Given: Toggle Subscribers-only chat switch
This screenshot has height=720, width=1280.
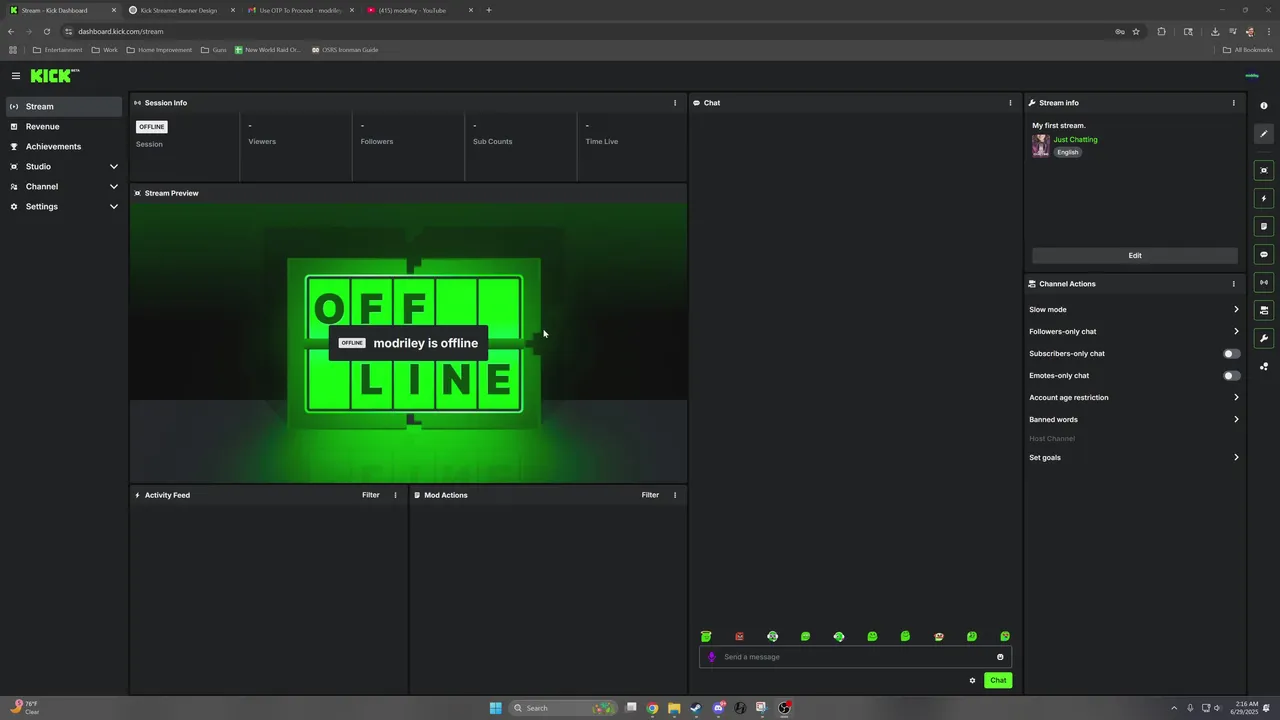Looking at the screenshot, I should point(1232,354).
